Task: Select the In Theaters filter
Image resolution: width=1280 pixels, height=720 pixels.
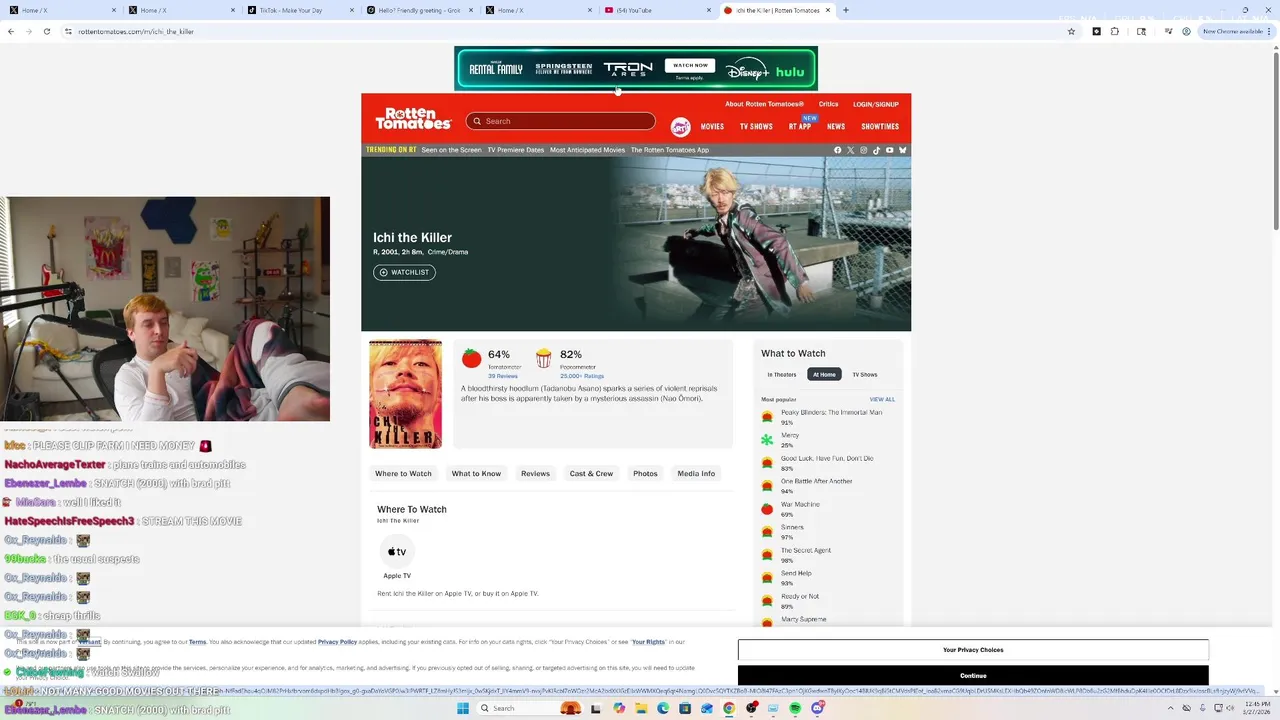Action: click(x=782, y=375)
